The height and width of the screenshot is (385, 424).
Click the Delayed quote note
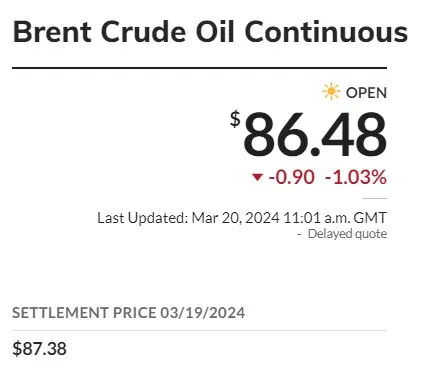(347, 234)
